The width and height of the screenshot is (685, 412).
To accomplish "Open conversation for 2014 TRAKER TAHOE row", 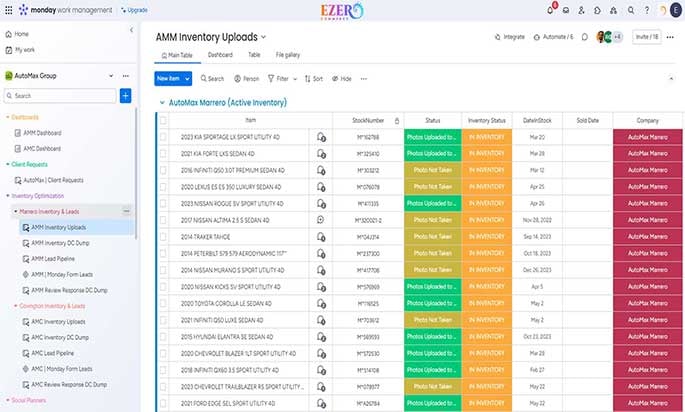I will [x=321, y=237].
